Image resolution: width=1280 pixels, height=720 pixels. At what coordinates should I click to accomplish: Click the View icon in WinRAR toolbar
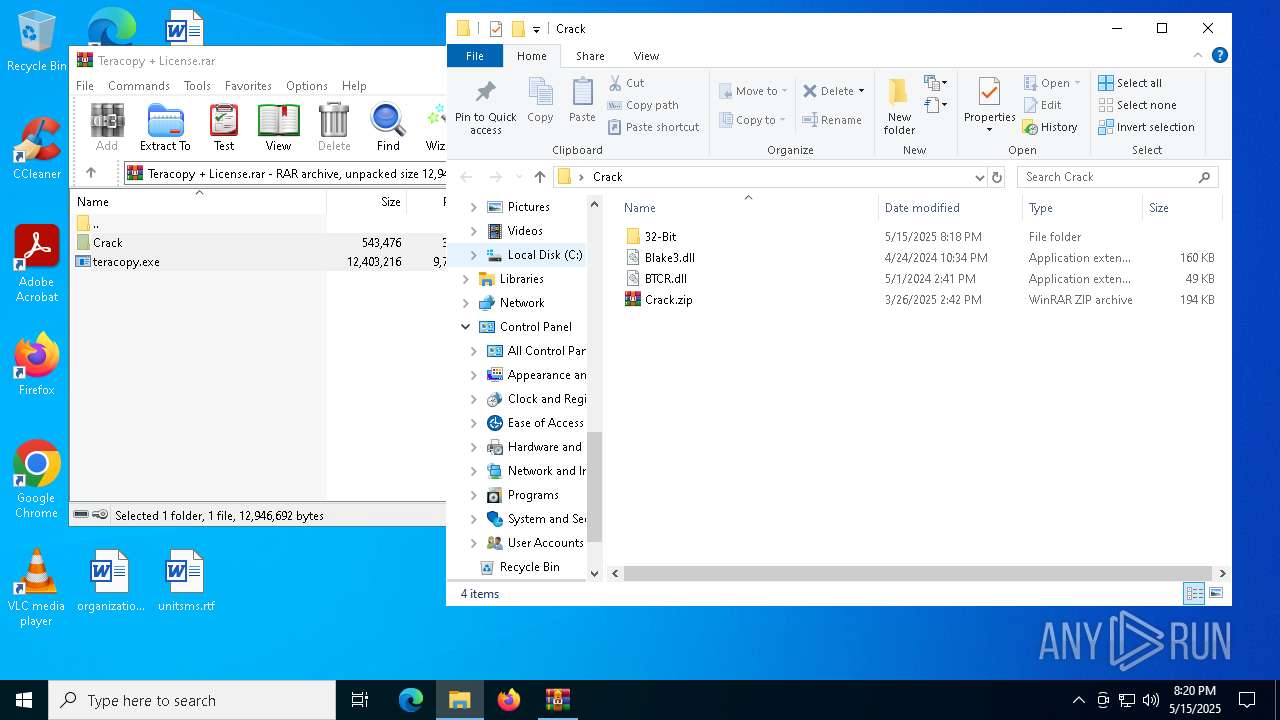(x=278, y=127)
